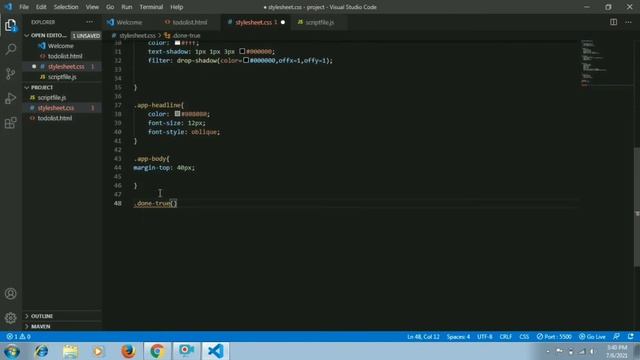Screen dimensions: 640x360
Task: Switch to the todolist.html tab
Action: tap(189, 22)
